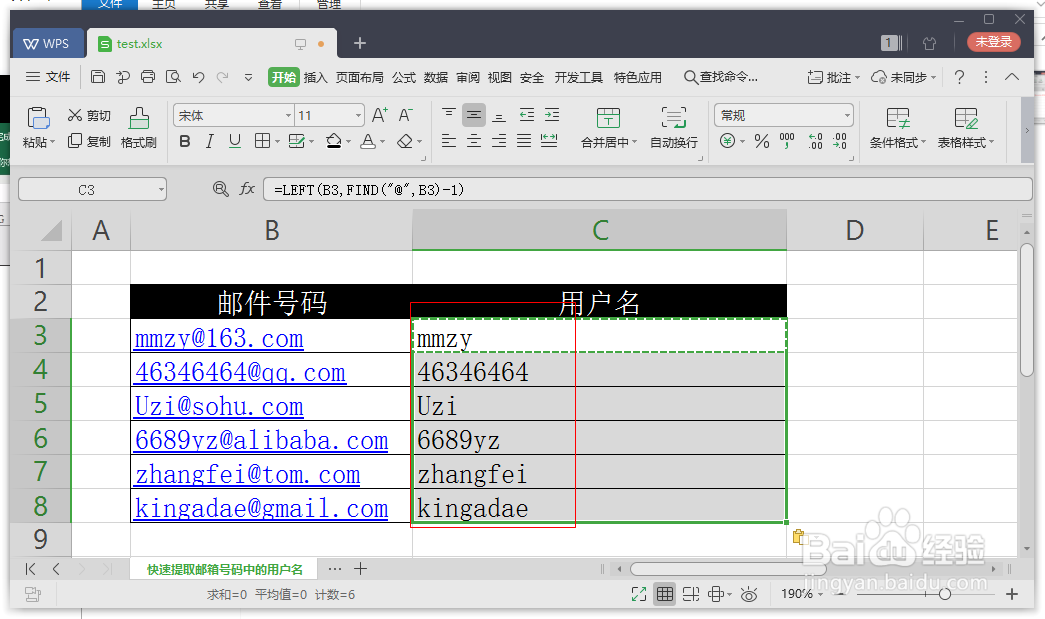Activate the Format Painter (格式刷)
The height and width of the screenshot is (619, 1045).
coord(139,128)
